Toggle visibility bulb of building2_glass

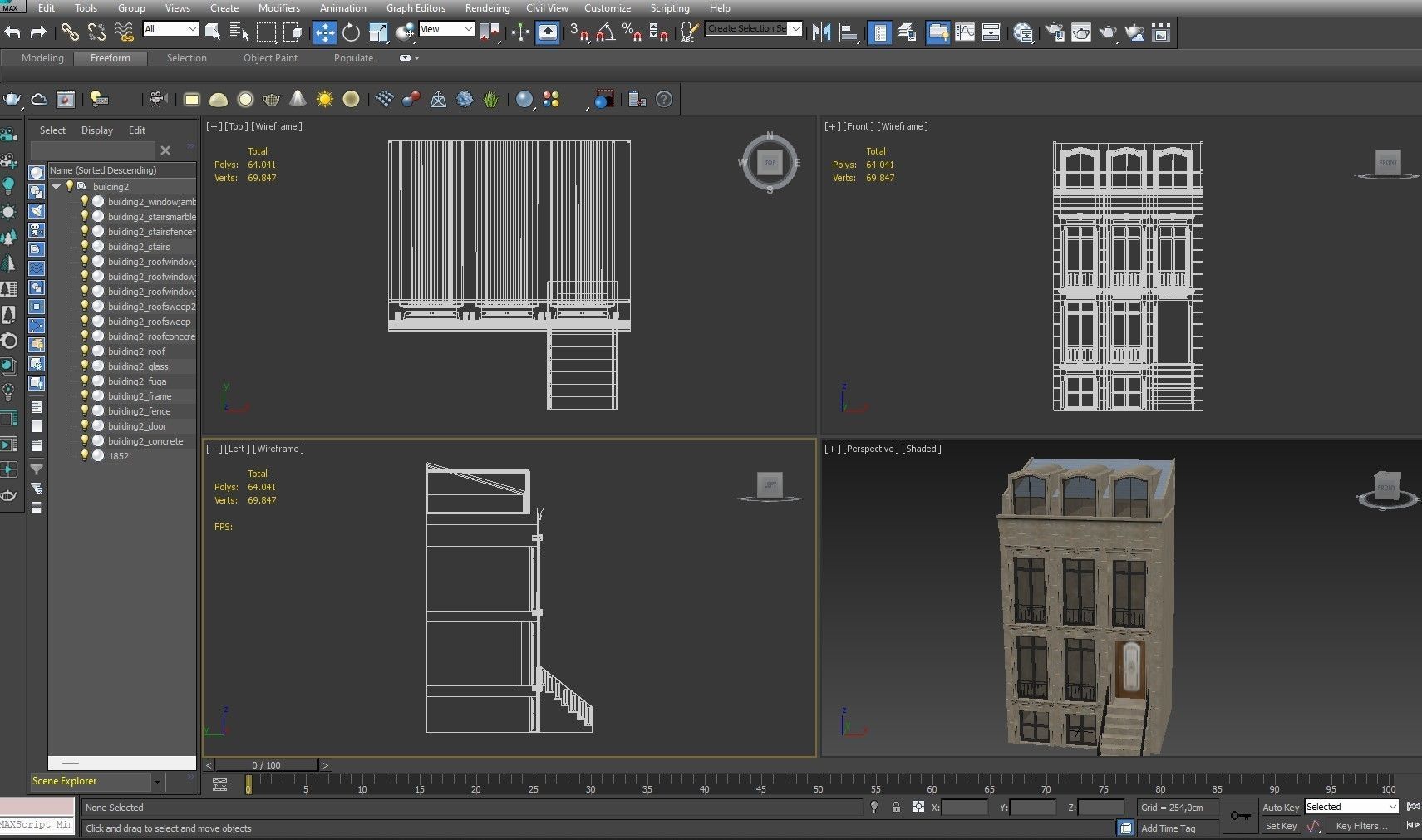tap(84, 366)
